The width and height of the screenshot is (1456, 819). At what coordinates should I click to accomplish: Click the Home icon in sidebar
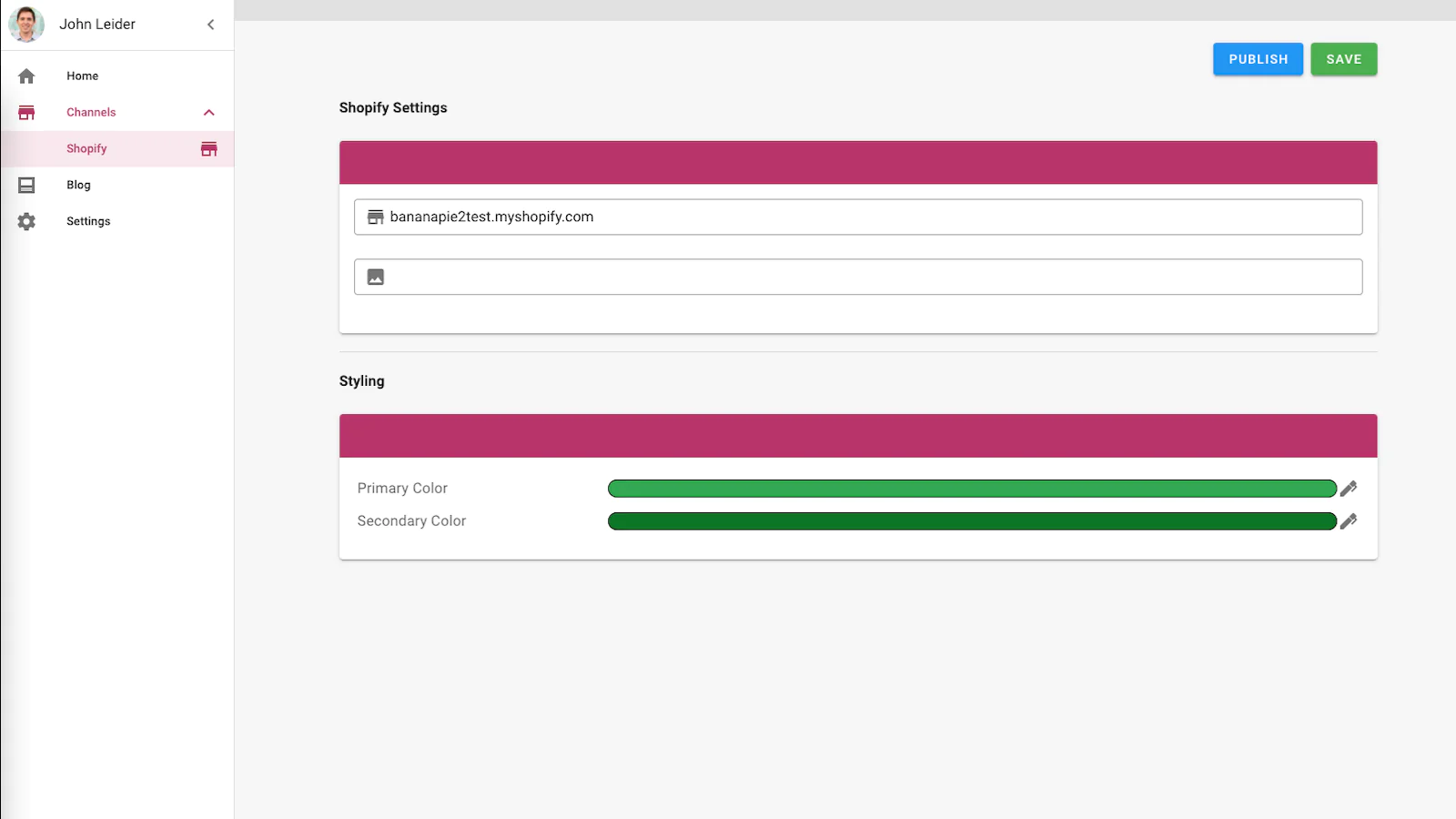(26, 76)
